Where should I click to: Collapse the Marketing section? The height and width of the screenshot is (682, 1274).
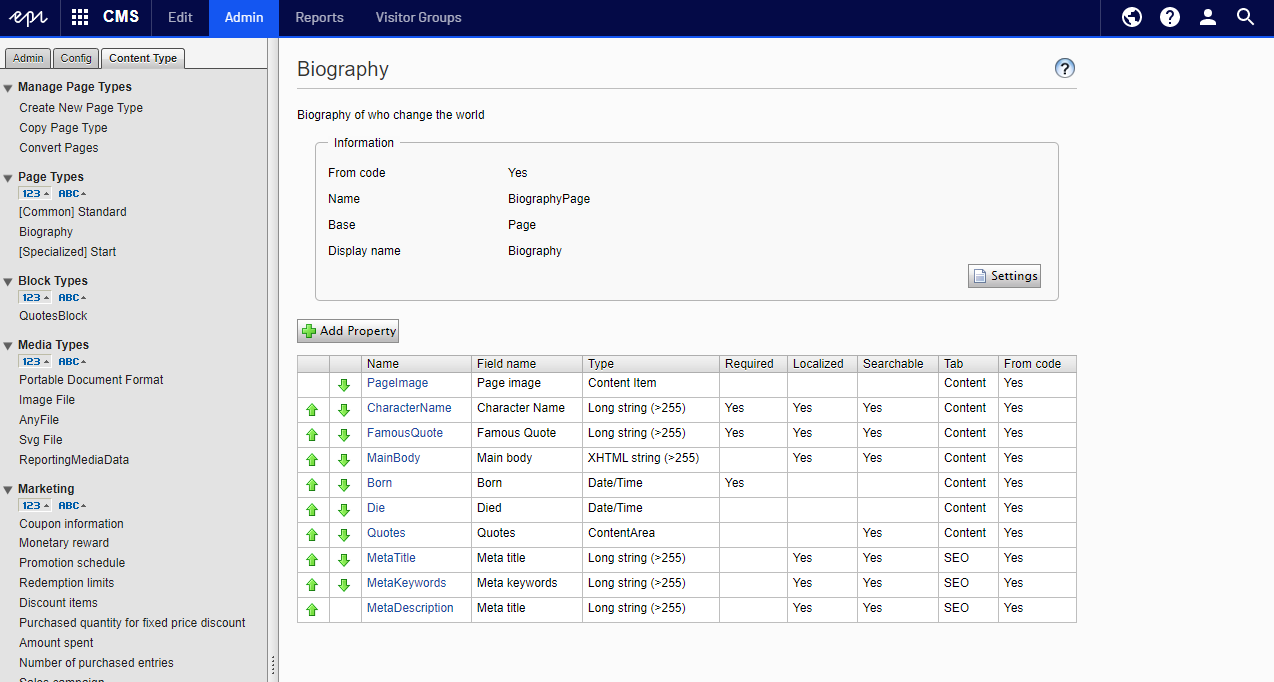point(8,490)
